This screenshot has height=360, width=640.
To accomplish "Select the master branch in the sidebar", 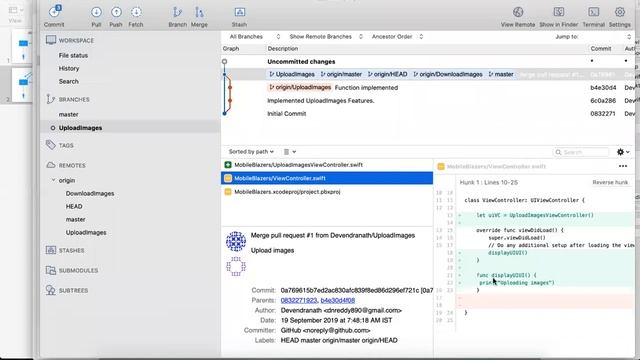I will [x=68, y=115].
